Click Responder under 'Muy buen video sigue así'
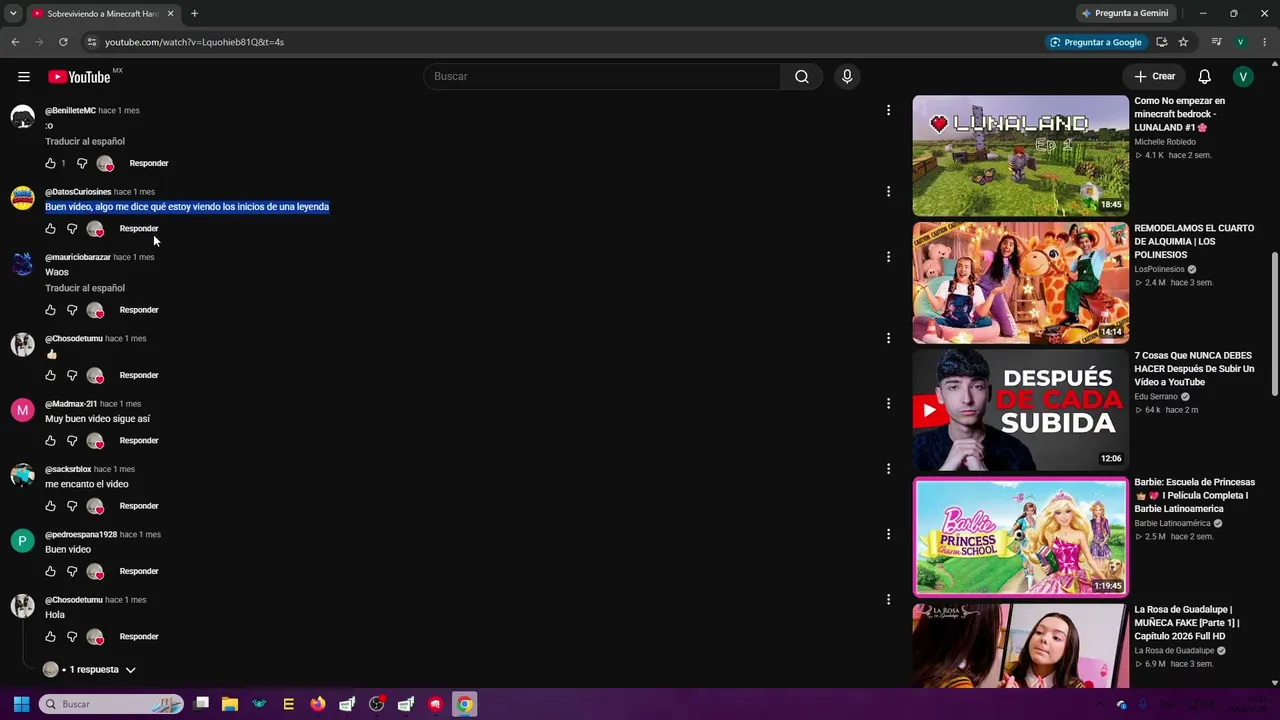The image size is (1280, 720). tap(139, 441)
